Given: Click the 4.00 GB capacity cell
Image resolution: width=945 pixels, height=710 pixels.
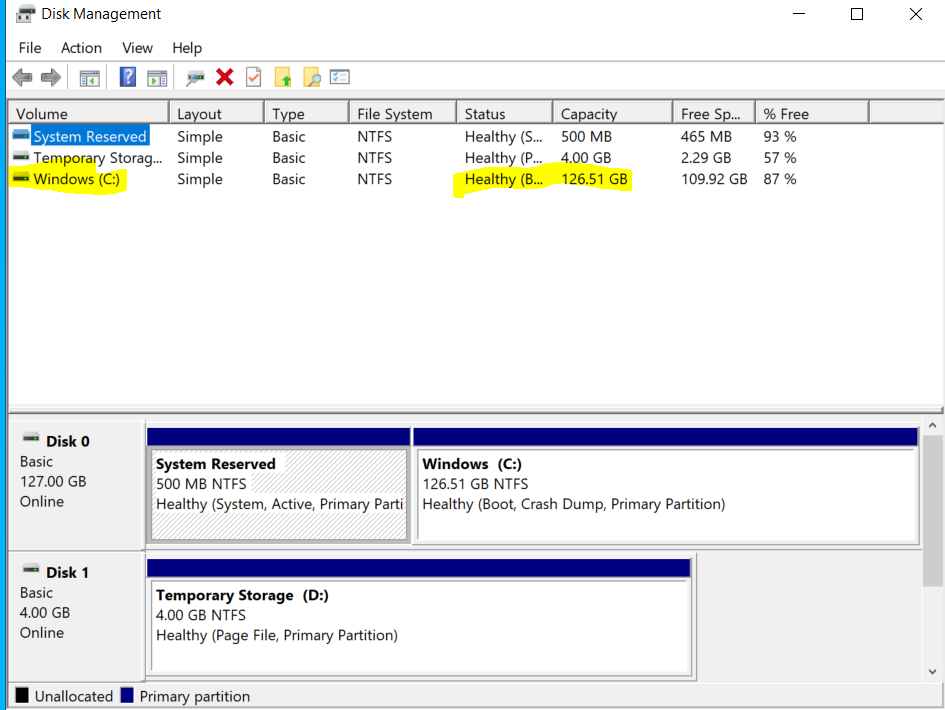Looking at the screenshot, I should 586,158.
